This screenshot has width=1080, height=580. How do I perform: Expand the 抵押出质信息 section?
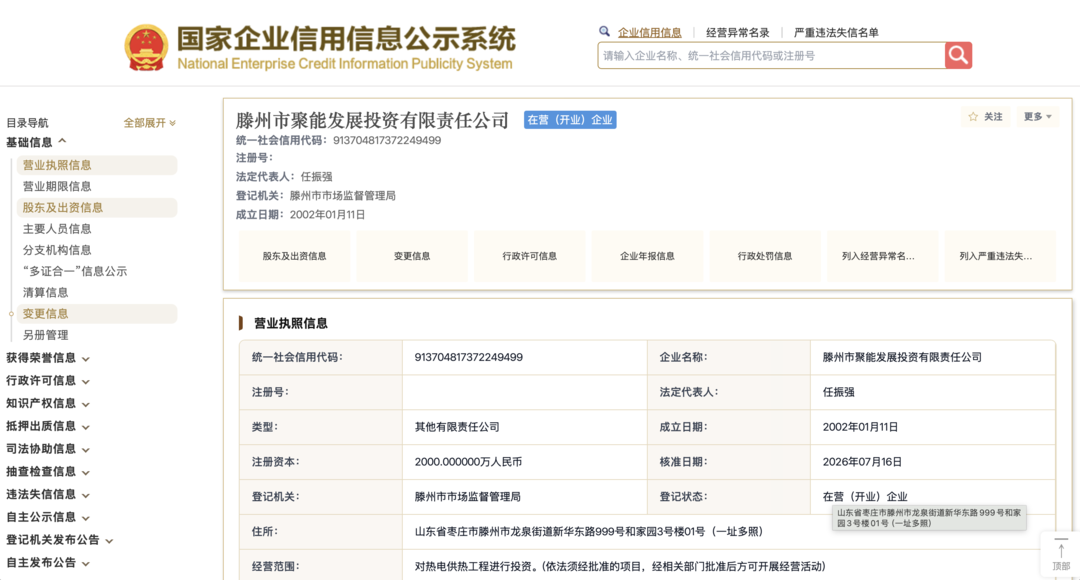pyautogui.click(x=48, y=426)
